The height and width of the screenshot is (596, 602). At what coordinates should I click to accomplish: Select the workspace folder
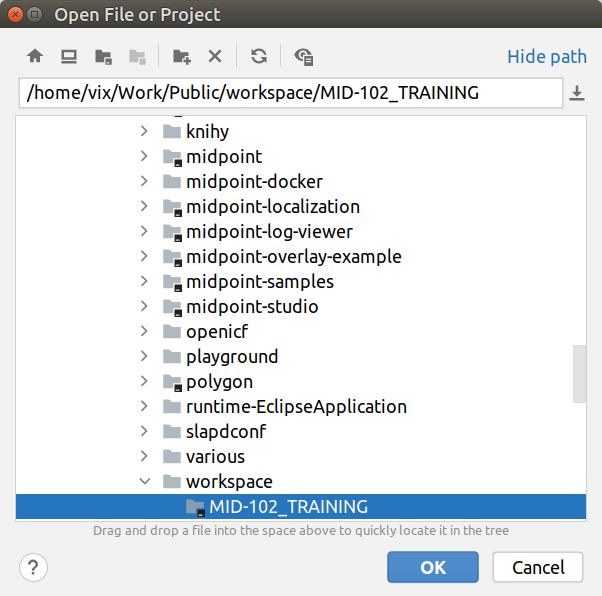pyautogui.click(x=301, y=481)
